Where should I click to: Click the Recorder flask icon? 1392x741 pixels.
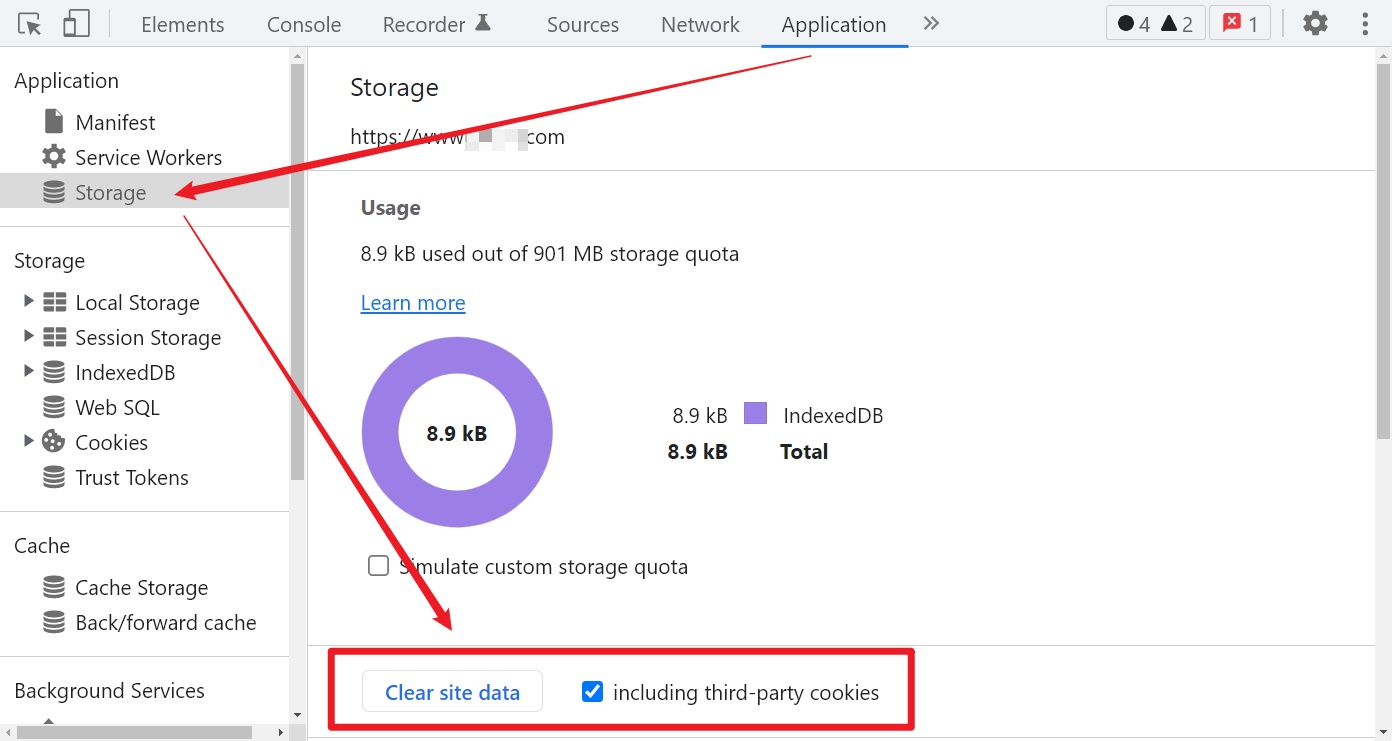pyautogui.click(x=483, y=22)
